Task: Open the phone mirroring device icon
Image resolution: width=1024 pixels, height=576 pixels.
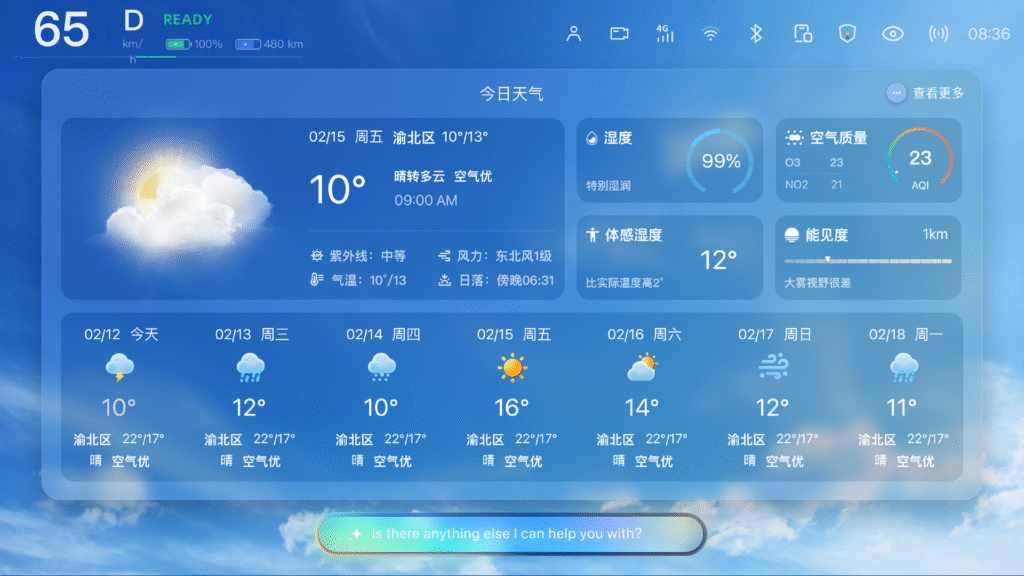Action: (803, 33)
